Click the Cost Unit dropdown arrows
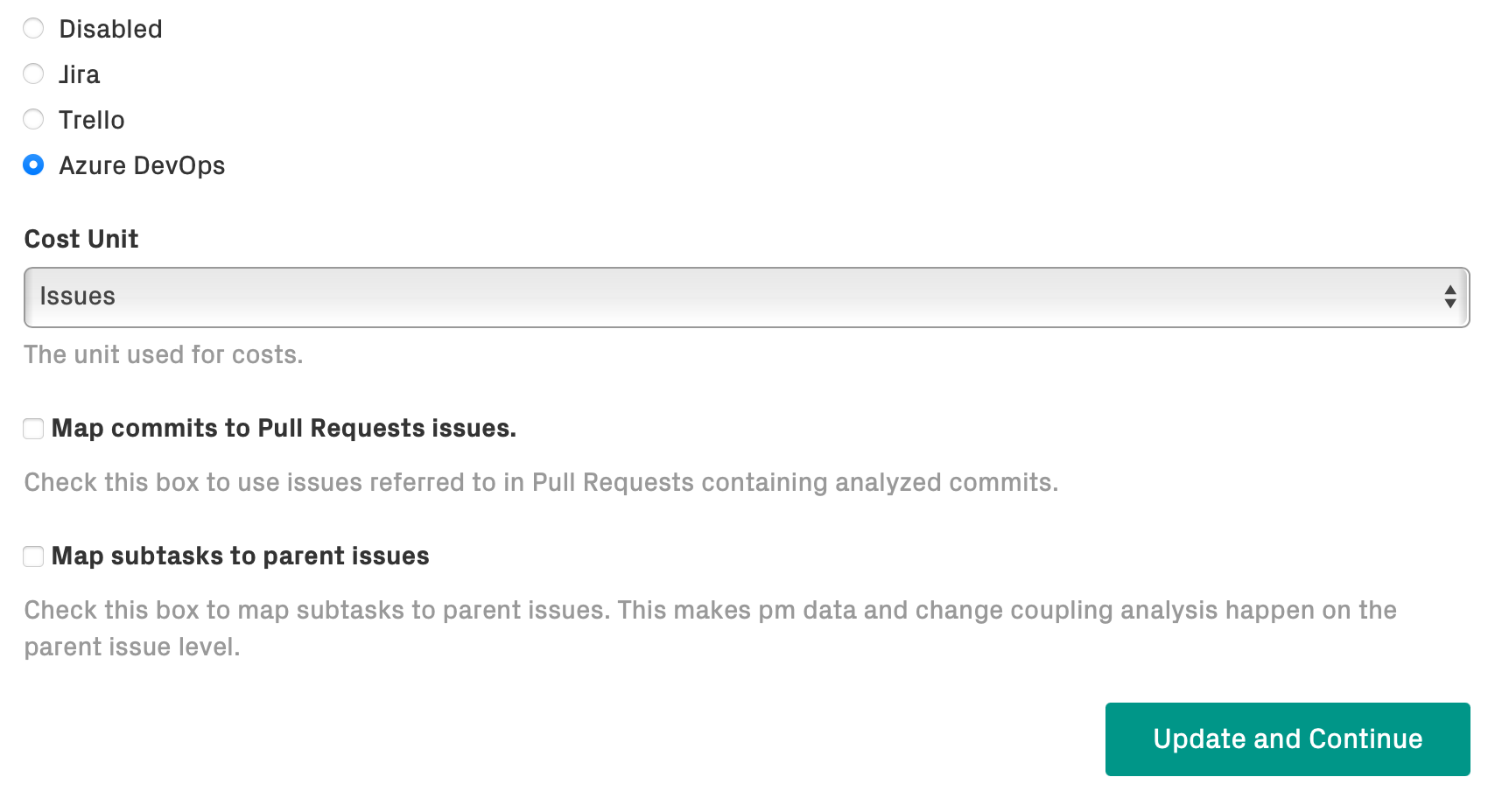The image size is (1509, 812). tap(1449, 297)
